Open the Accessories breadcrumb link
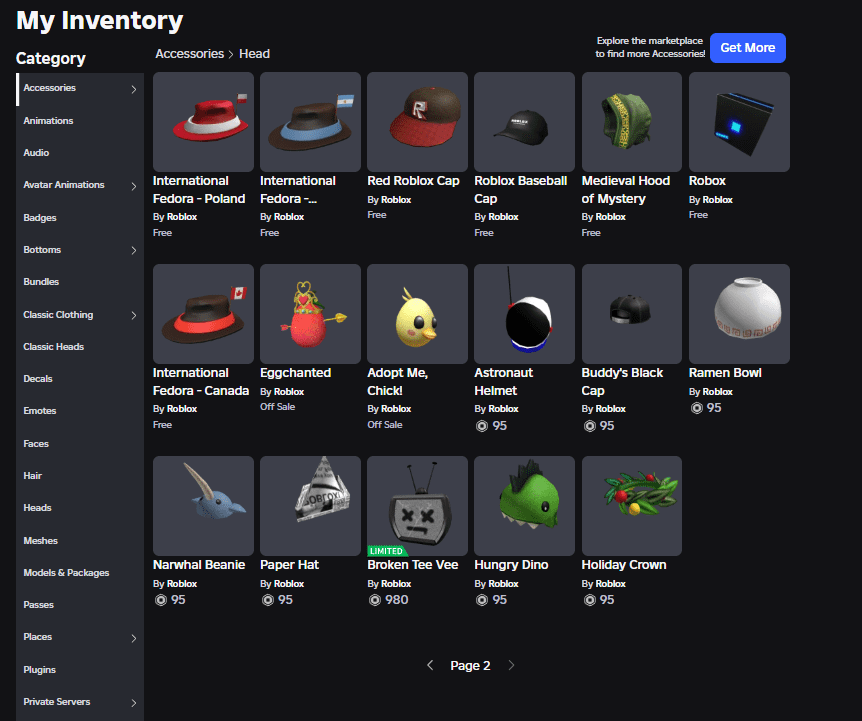 click(189, 53)
